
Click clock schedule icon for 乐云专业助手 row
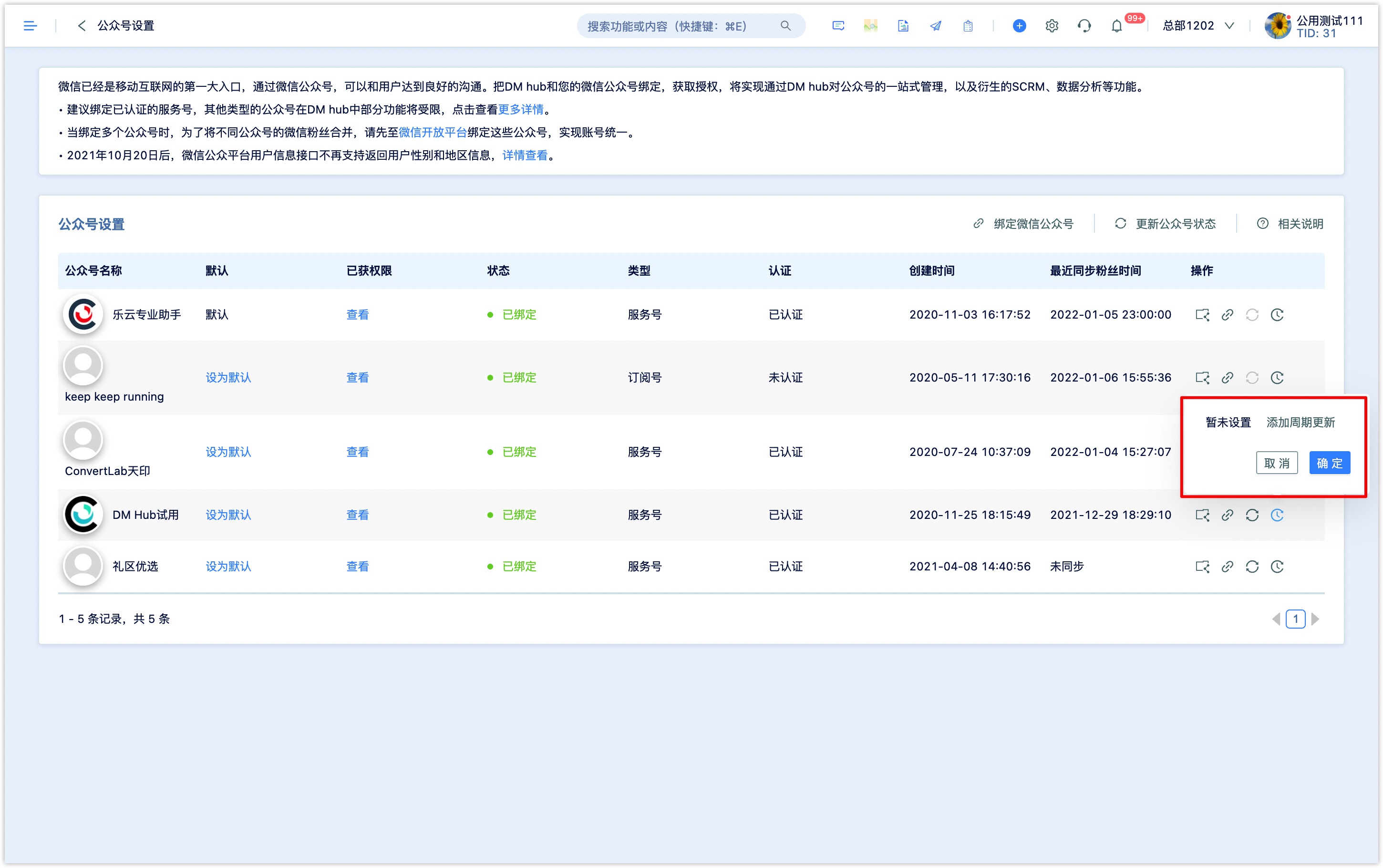(1277, 315)
